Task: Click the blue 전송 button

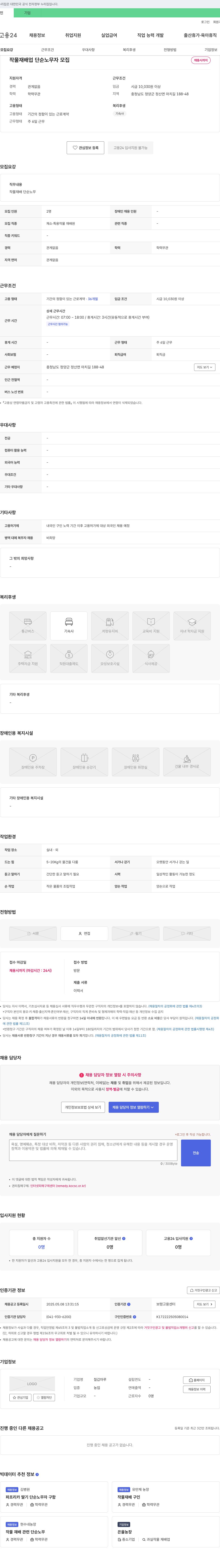Action: 196,1153
